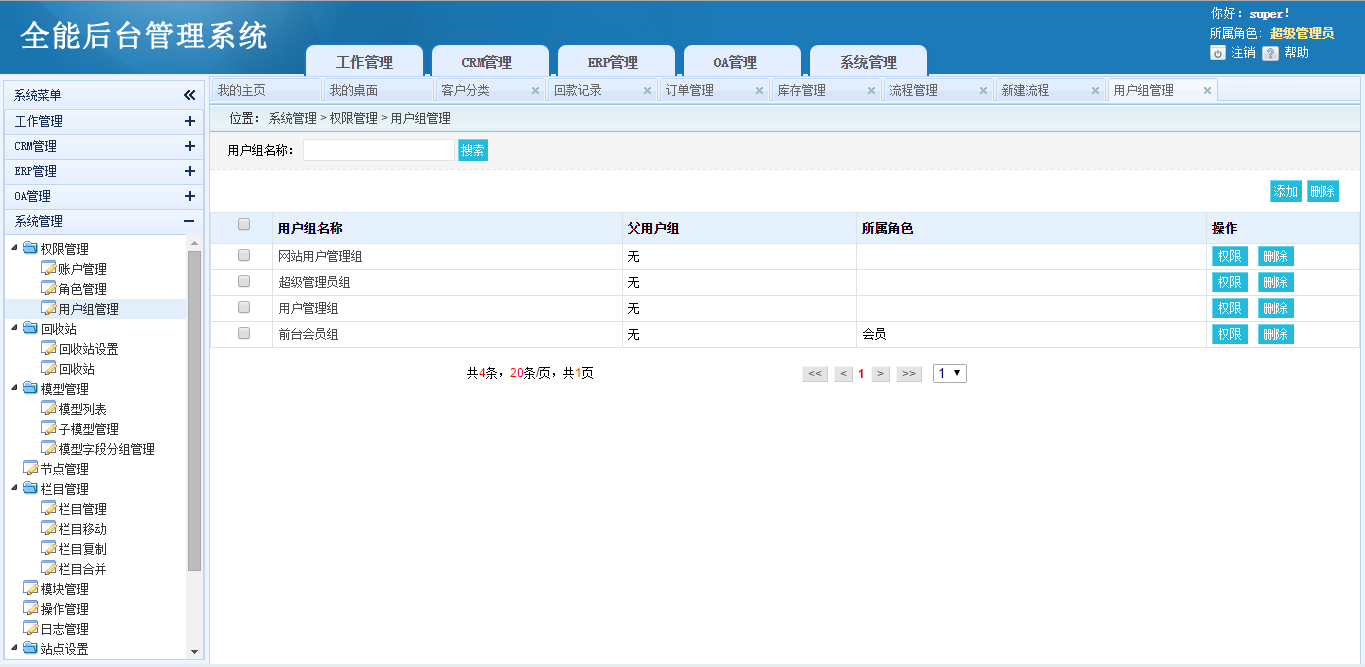The height and width of the screenshot is (667, 1365).
Task: Click the 回收站 folder icon in sidebar
Action: pyautogui.click(x=30, y=329)
